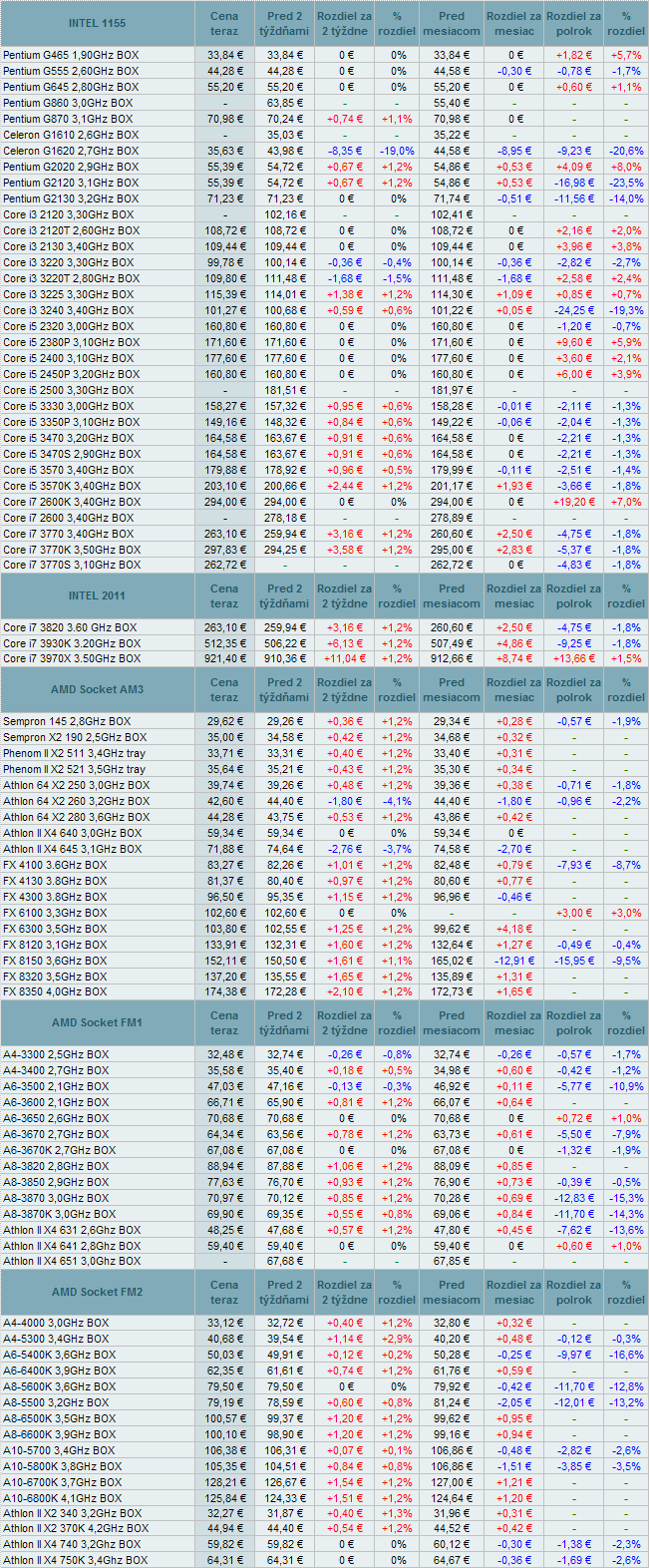
Task: Click the -16,6% half-year value for A6-5400K
Action: coord(626,1356)
